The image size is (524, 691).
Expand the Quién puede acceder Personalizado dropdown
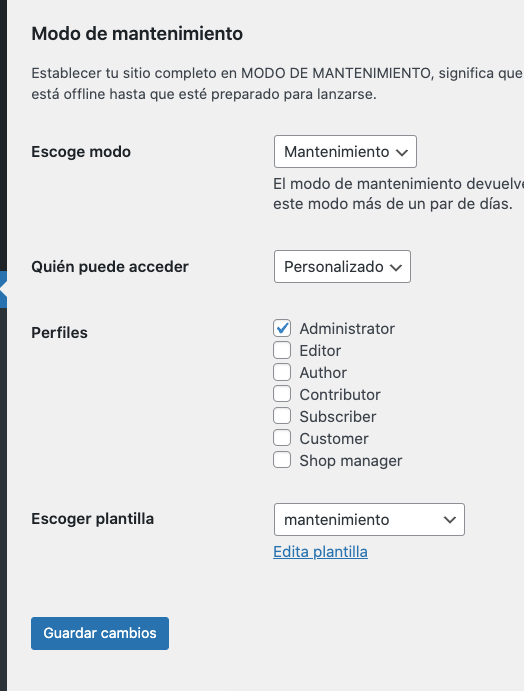point(342,267)
